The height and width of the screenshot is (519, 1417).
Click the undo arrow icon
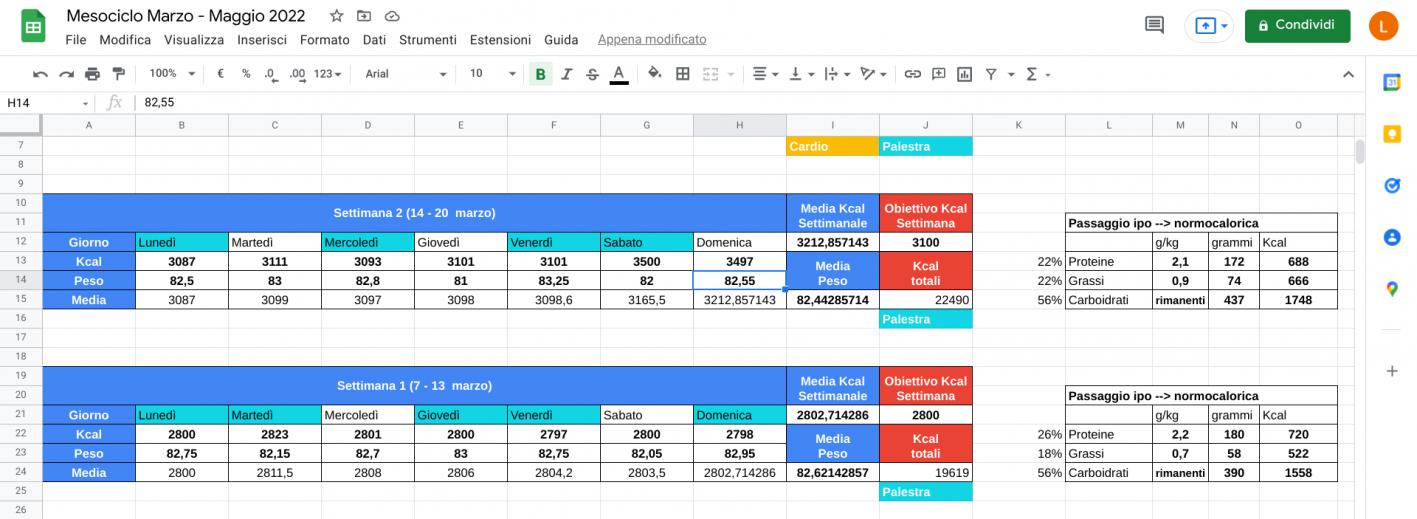40,74
